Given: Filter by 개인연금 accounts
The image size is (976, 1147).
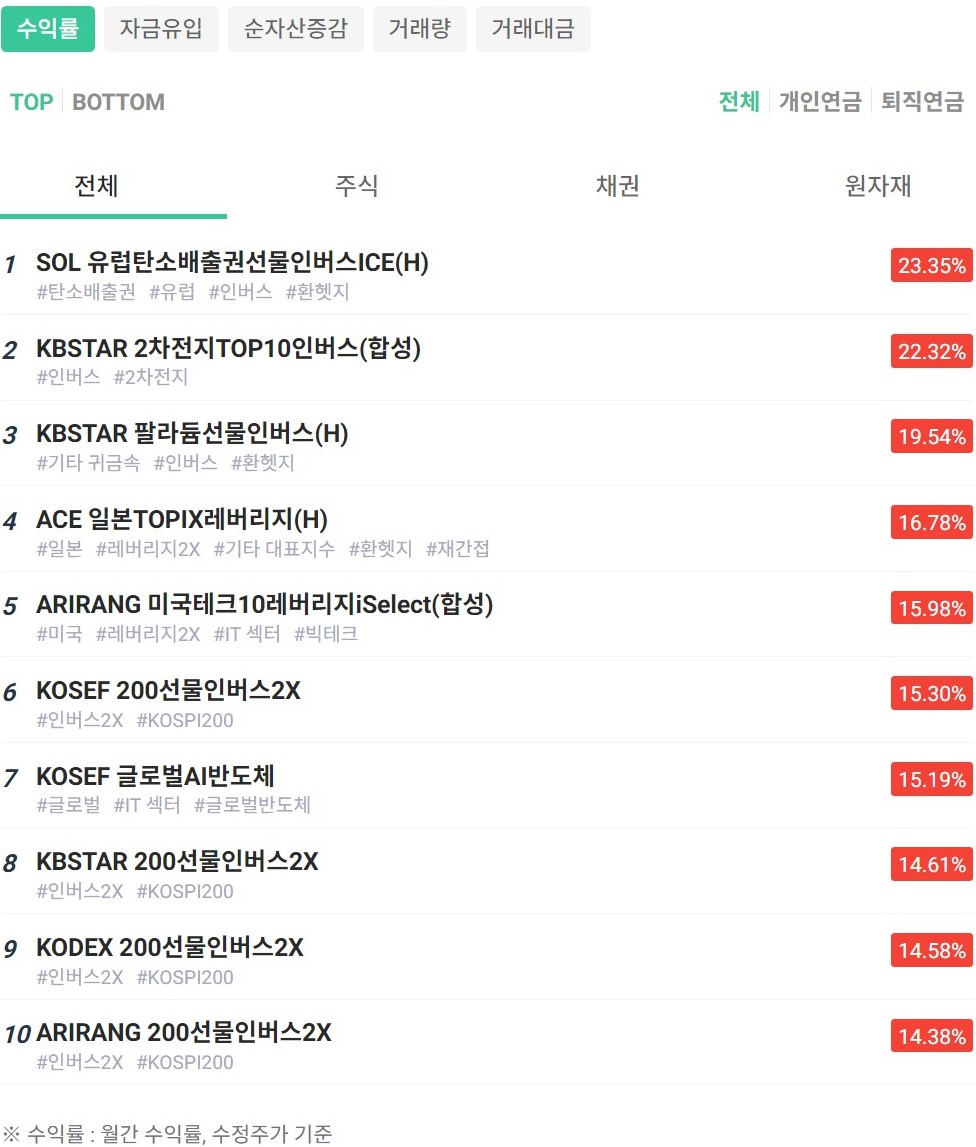Looking at the screenshot, I should (x=820, y=102).
